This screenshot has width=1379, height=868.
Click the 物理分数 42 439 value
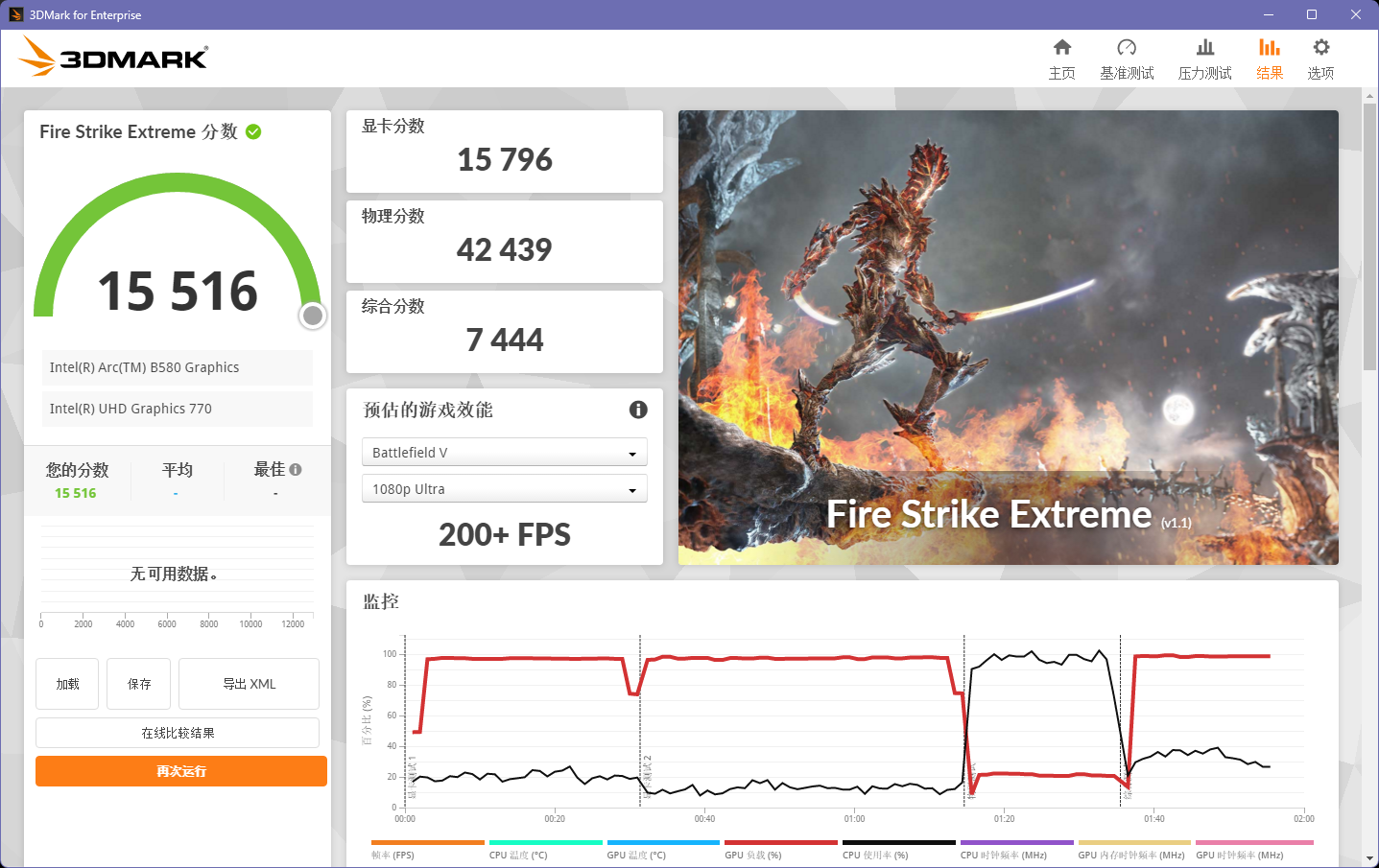click(505, 249)
